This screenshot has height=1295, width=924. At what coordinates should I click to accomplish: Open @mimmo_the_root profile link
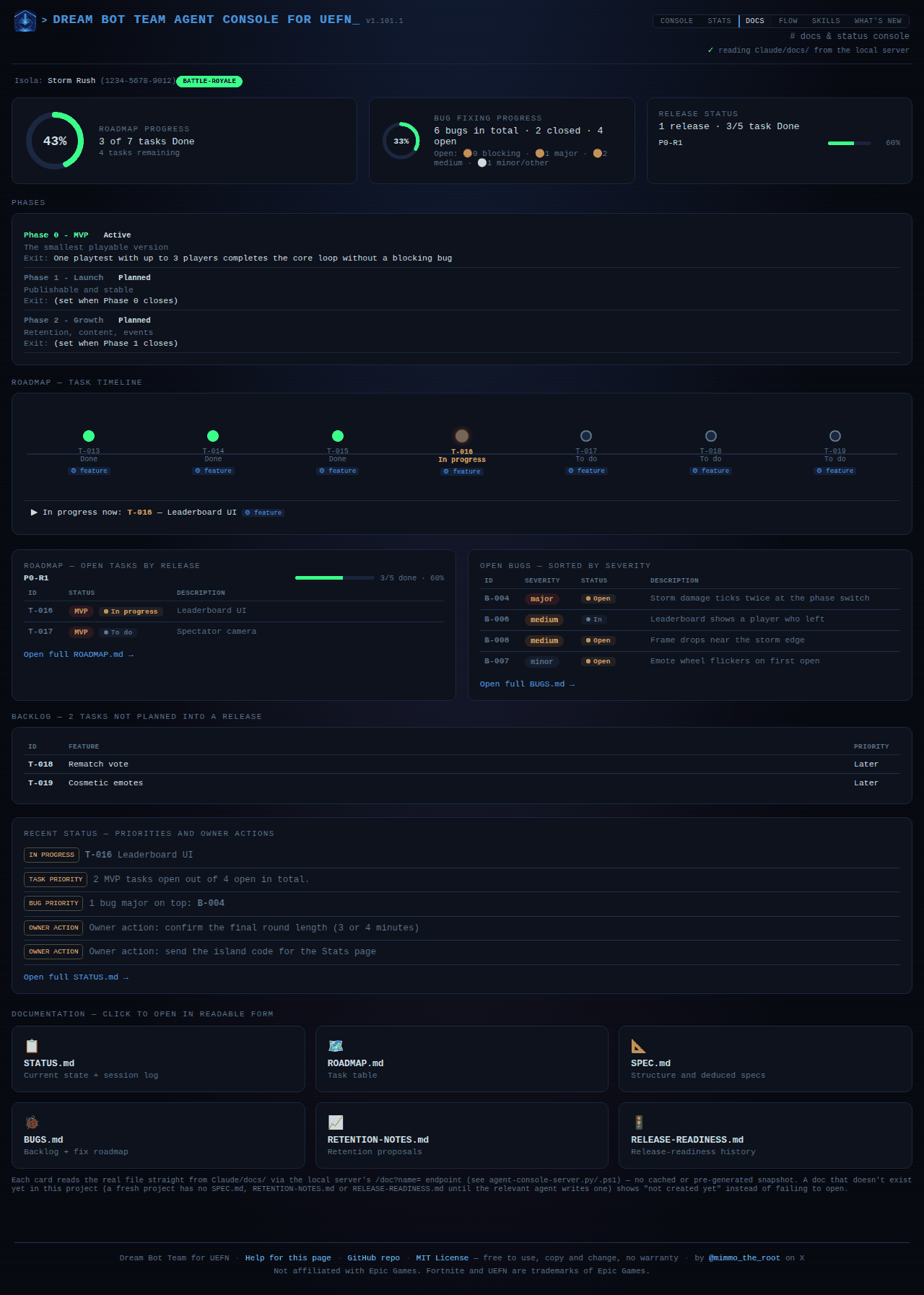744,1258
